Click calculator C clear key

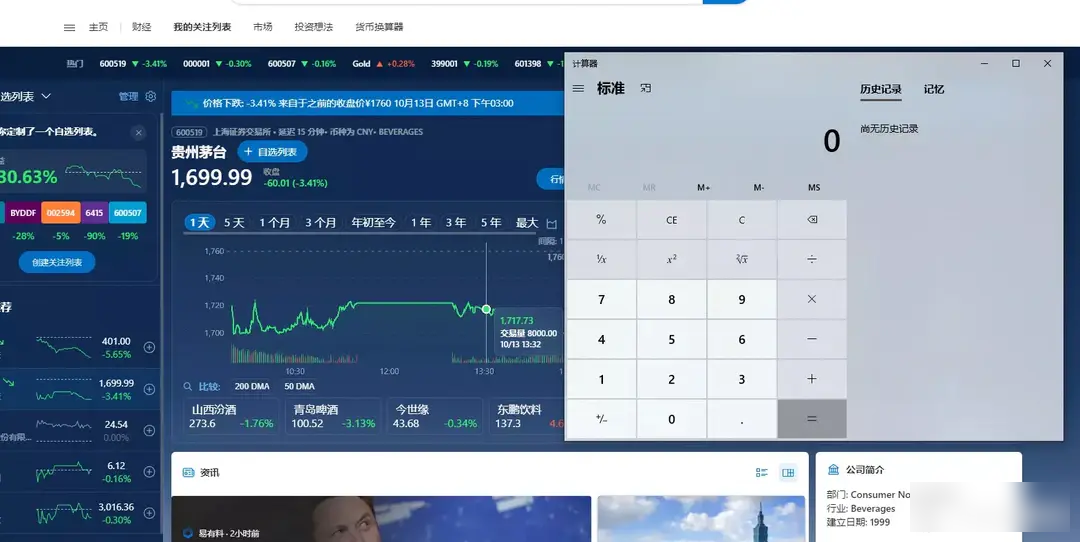[x=742, y=220]
